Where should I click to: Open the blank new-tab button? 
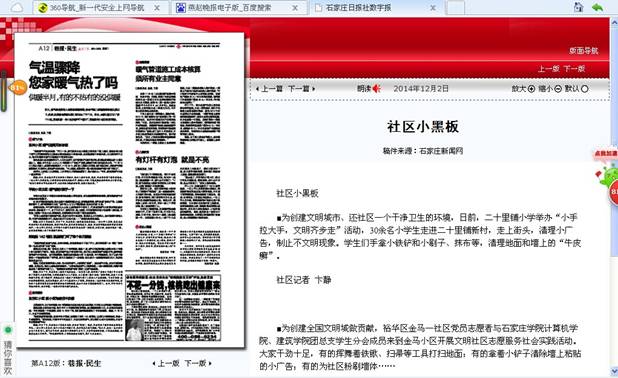click(455, 7)
